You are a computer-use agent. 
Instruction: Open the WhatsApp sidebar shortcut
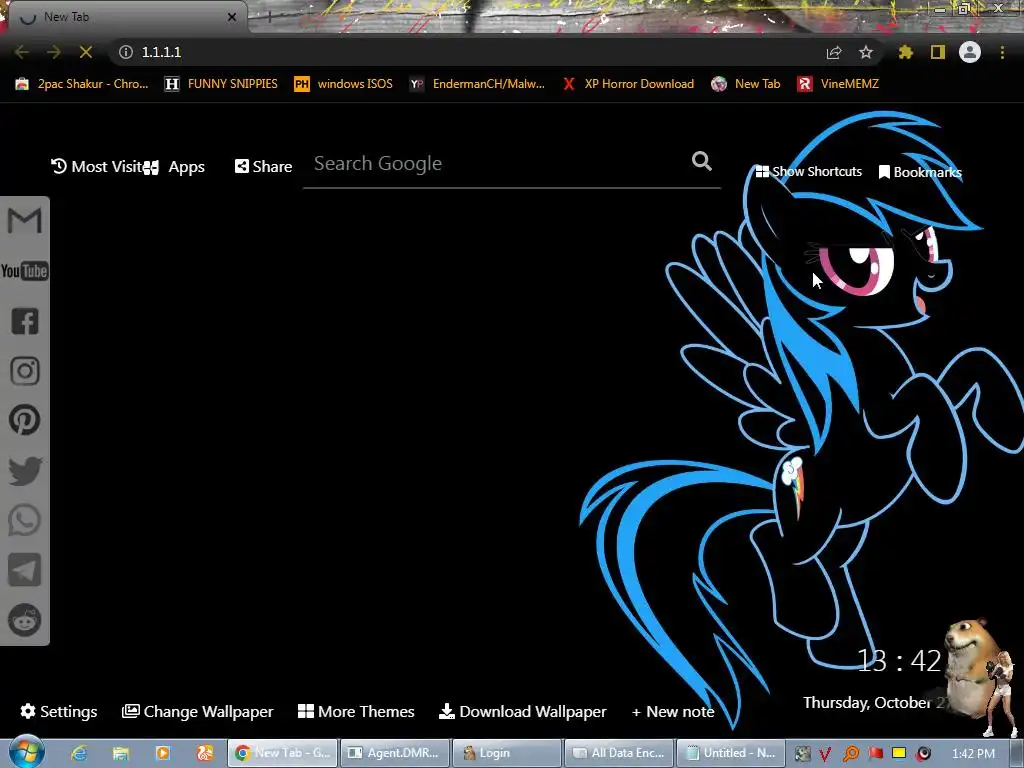[x=25, y=520]
